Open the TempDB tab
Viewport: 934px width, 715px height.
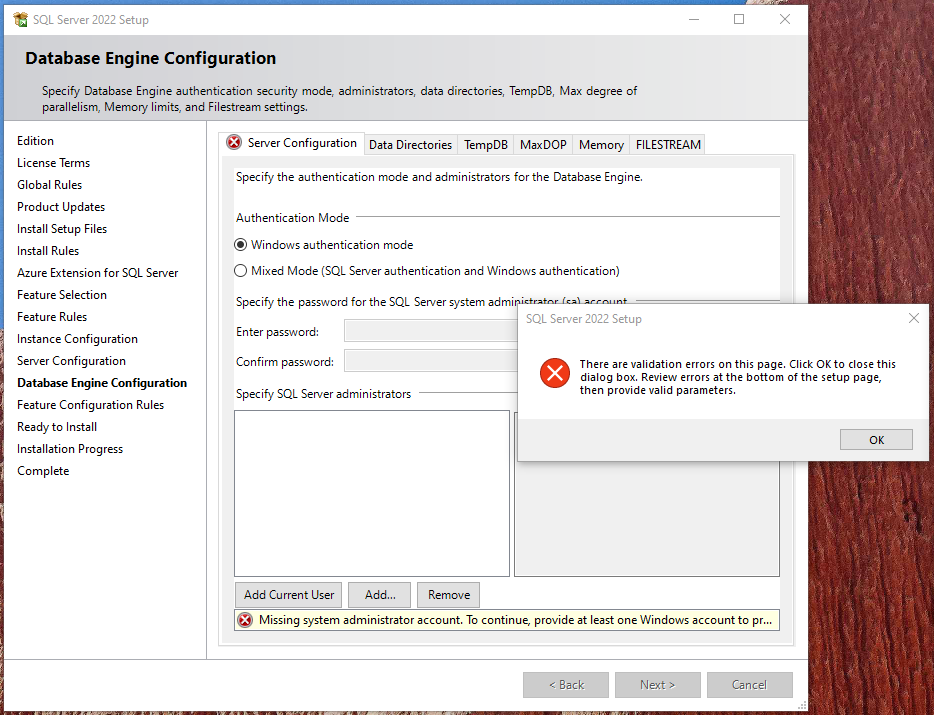tap(486, 145)
